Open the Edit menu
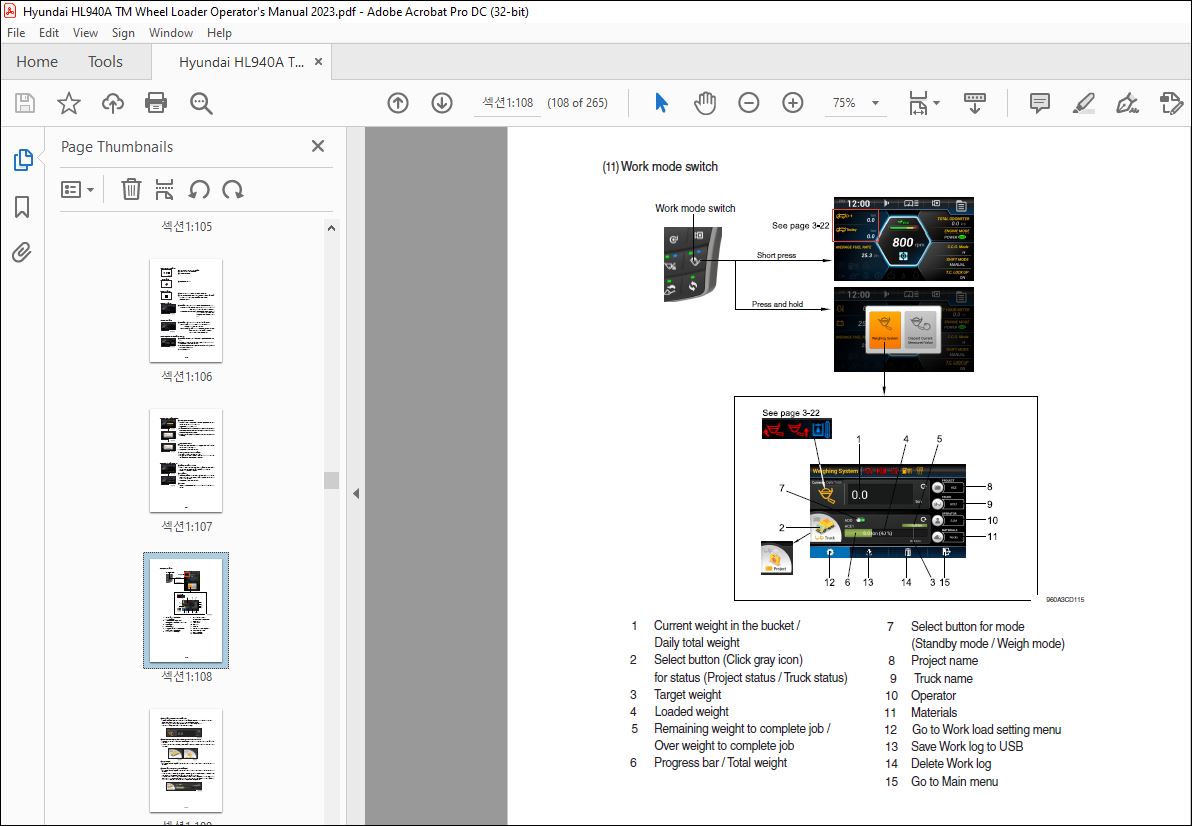This screenshot has height=826, width=1192. (49, 33)
